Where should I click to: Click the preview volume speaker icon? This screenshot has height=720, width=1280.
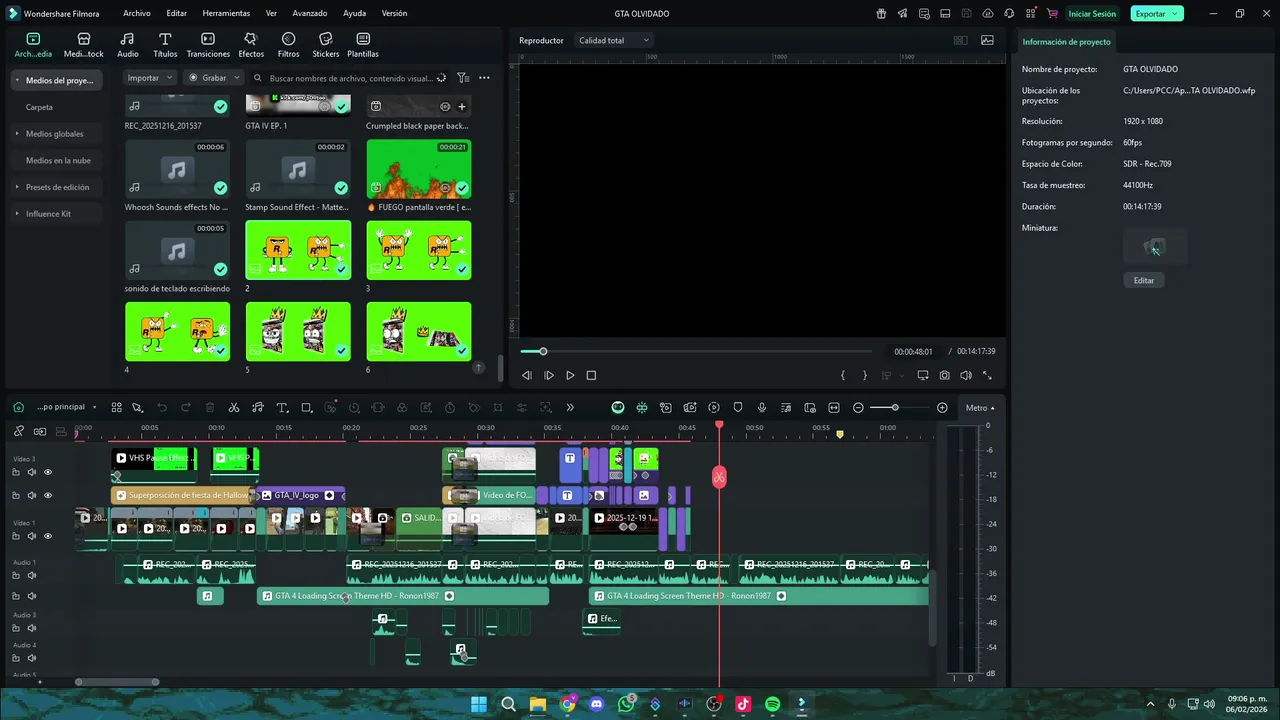click(966, 376)
